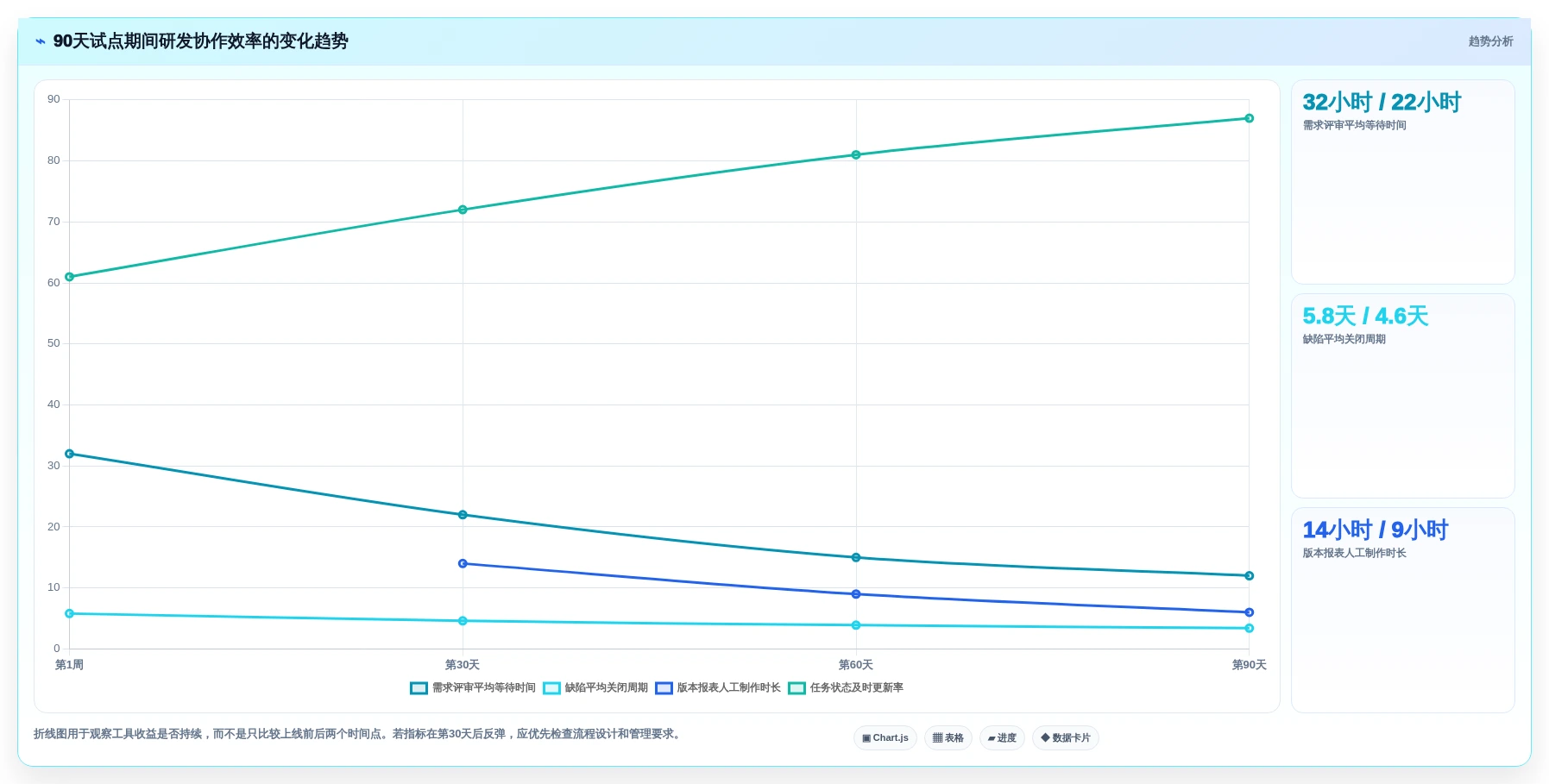This screenshot has width=1549, height=784.
Task: Click the 50 y-axis tick label
Action: [x=54, y=343]
